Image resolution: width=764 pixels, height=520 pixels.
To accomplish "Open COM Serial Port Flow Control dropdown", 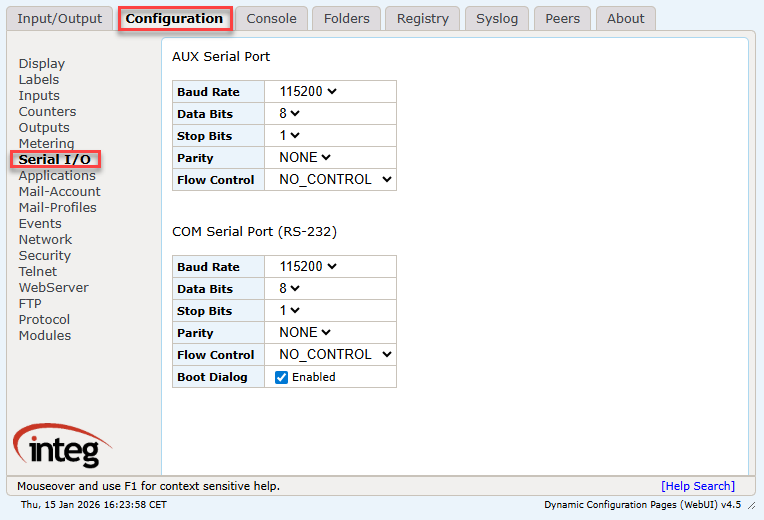I will 335,355.
